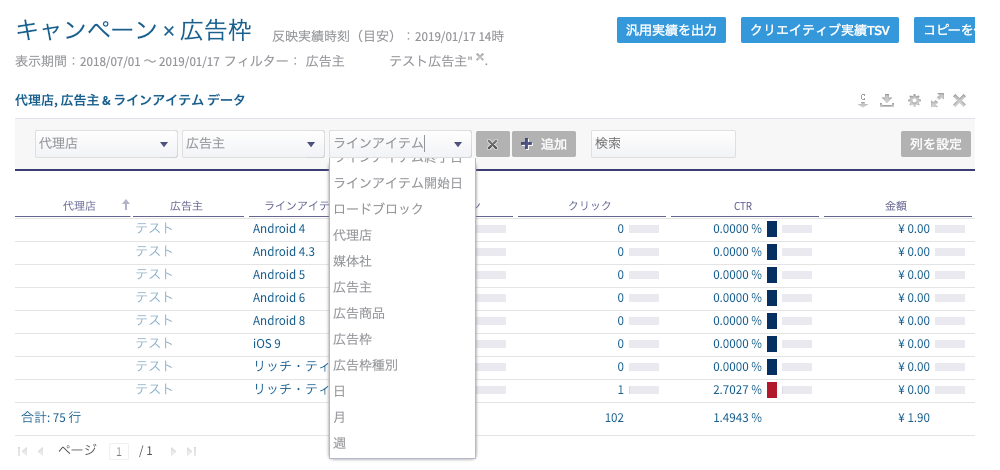
Task: Click the red CTR bar for 2.7027 %
Action: 772,389
